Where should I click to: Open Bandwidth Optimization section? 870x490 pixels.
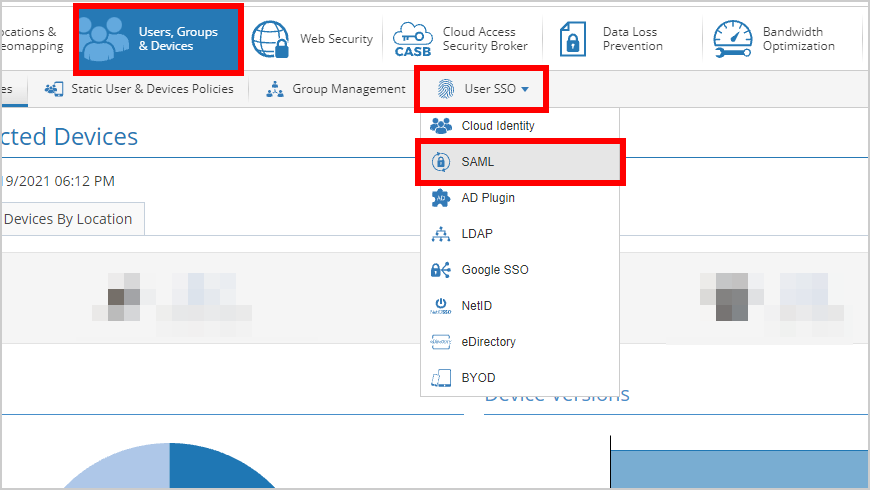(774, 39)
